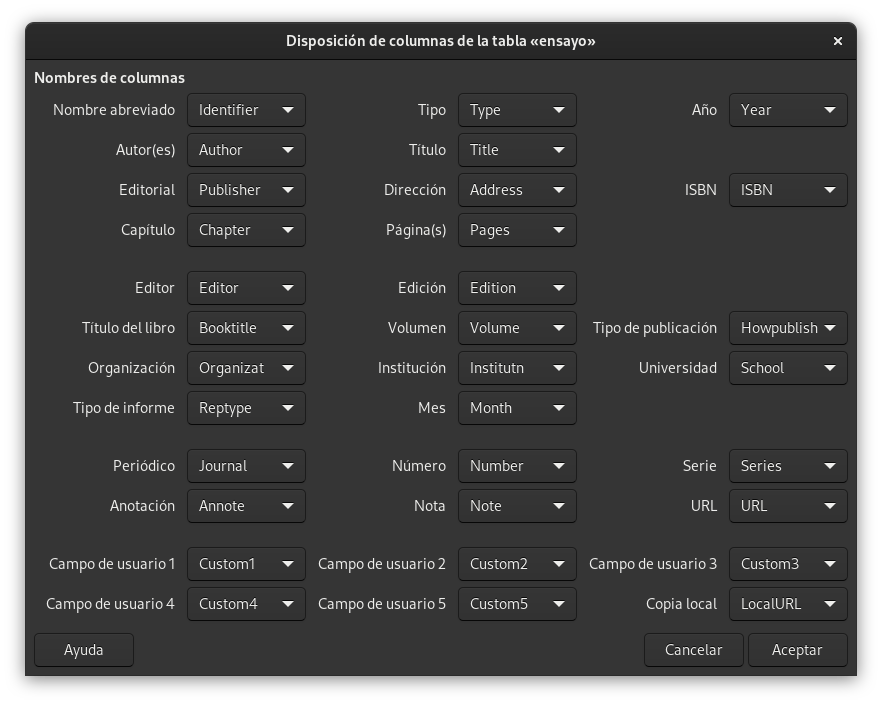The width and height of the screenshot is (882, 704).
Task: Open the Editorial dropdown showing Publisher
Action: pos(246,190)
